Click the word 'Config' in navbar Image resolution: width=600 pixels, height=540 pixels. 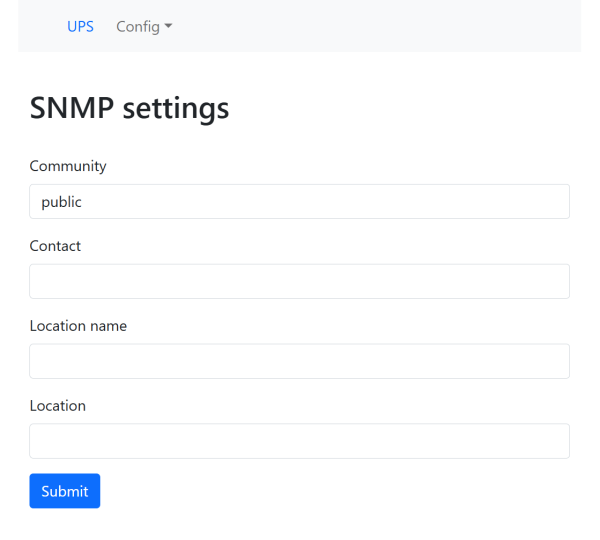(x=138, y=27)
